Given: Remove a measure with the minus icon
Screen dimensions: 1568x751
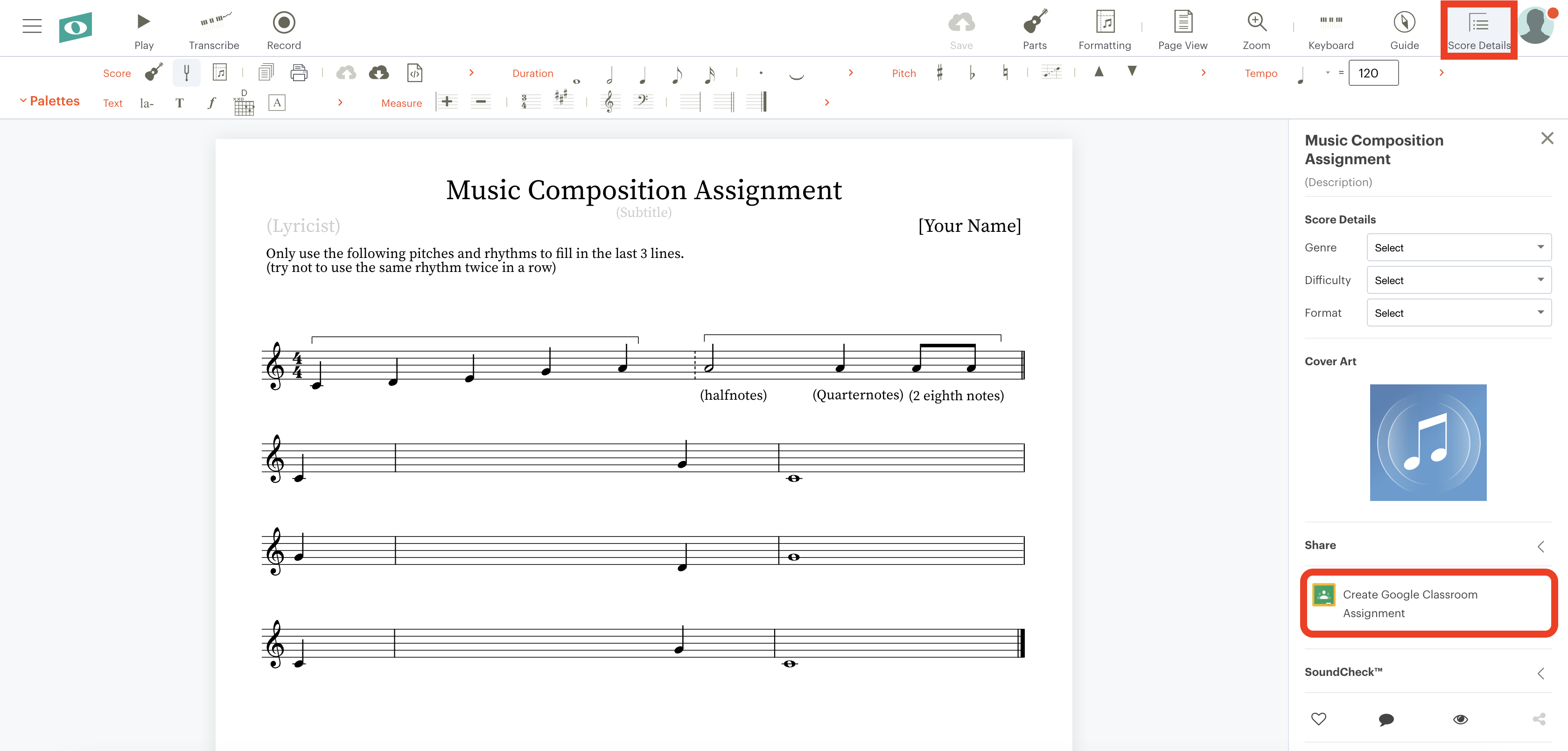Looking at the screenshot, I should tap(480, 102).
